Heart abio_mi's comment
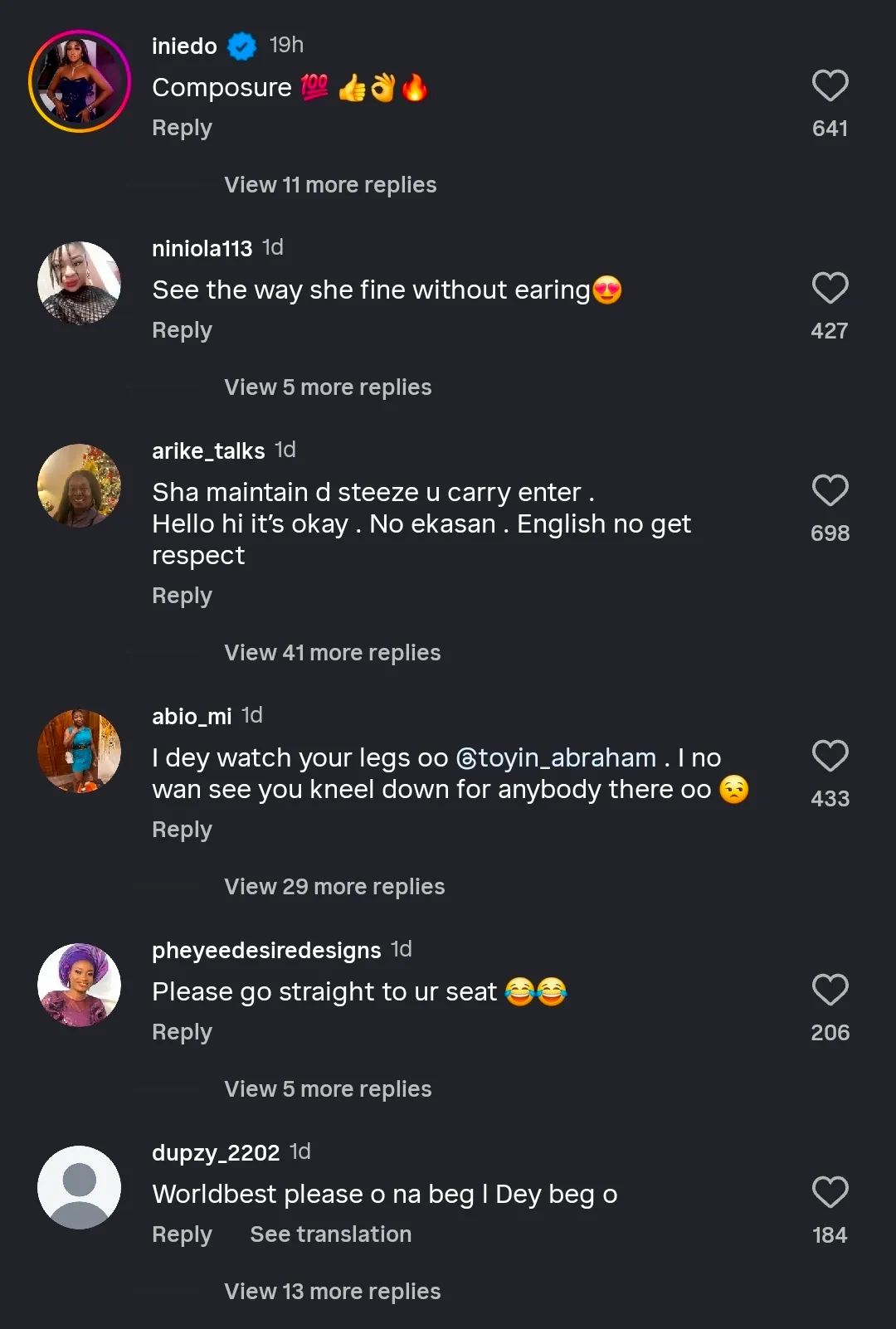This screenshot has width=896, height=1329. [830, 757]
